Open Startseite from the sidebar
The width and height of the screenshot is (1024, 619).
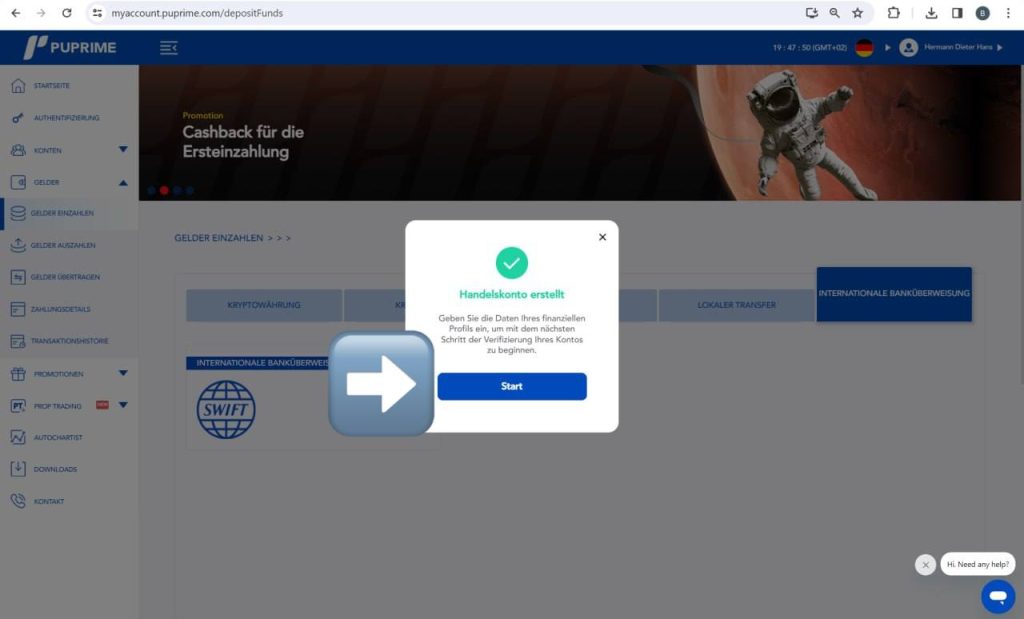[51, 86]
